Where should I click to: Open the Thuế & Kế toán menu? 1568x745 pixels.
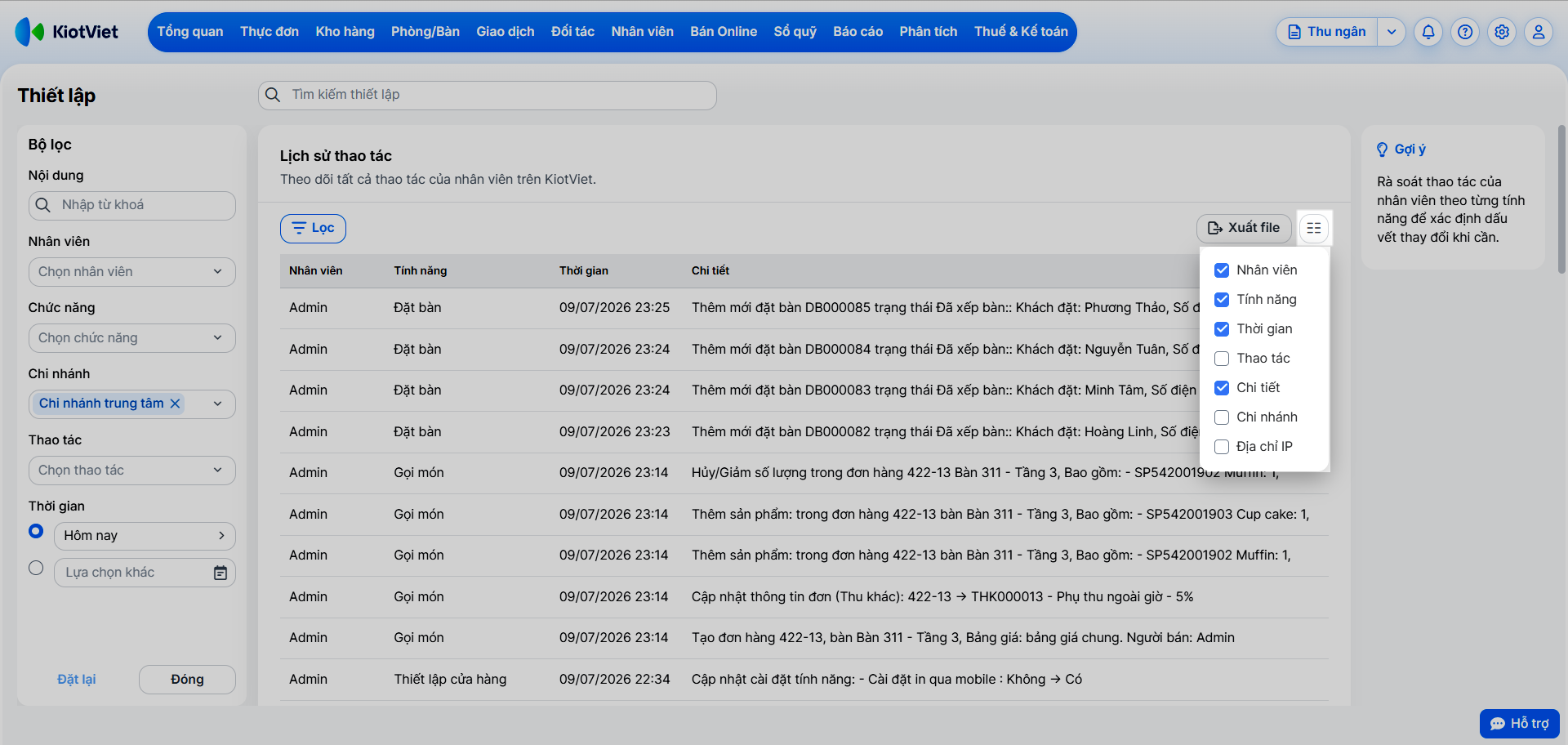pos(1021,32)
